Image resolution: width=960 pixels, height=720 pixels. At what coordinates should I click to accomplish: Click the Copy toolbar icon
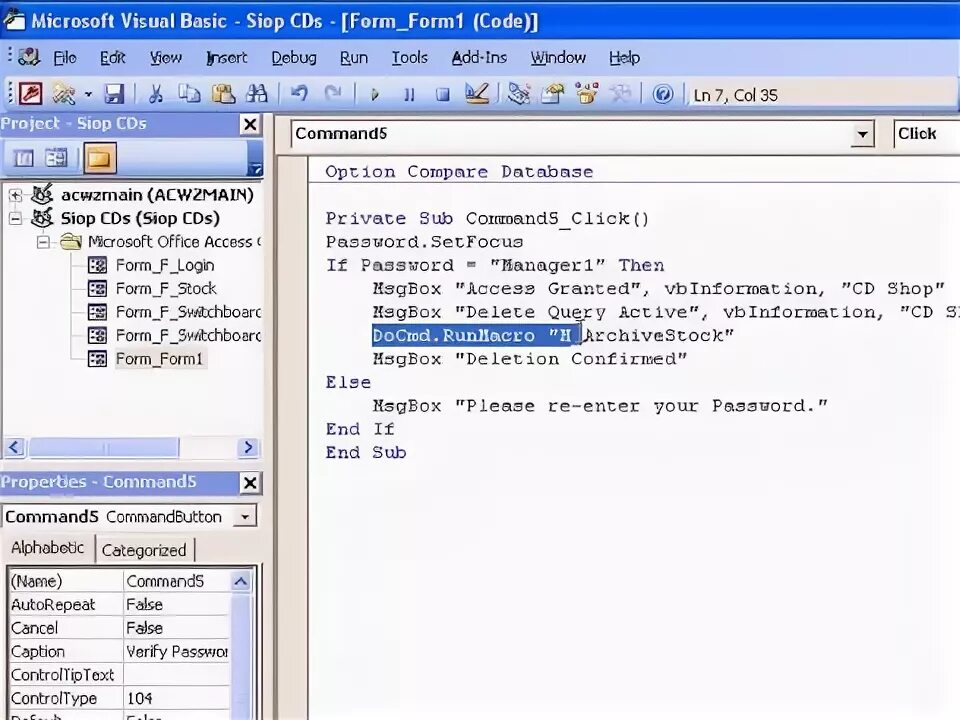pyautogui.click(x=189, y=94)
